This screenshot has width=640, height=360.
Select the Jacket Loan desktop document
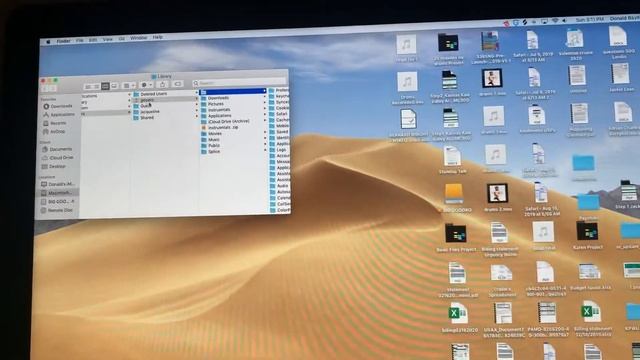click(x=621, y=78)
